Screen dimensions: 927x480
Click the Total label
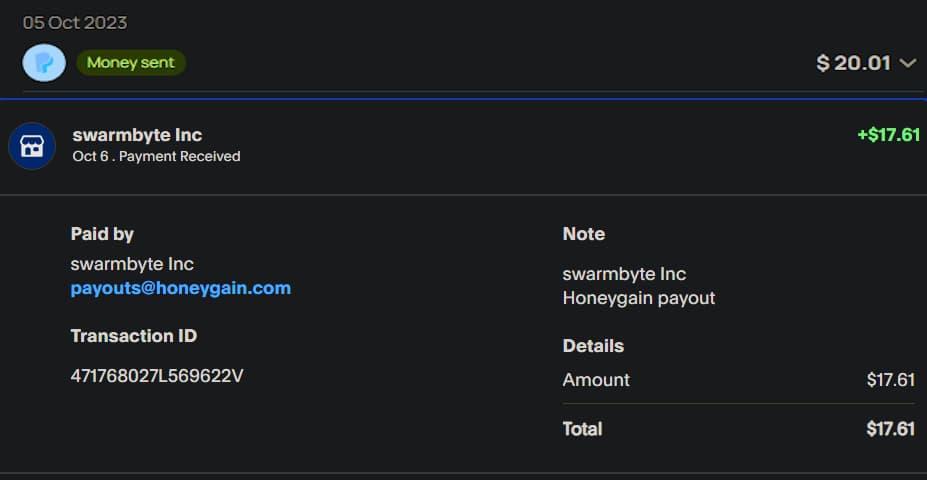[583, 429]
